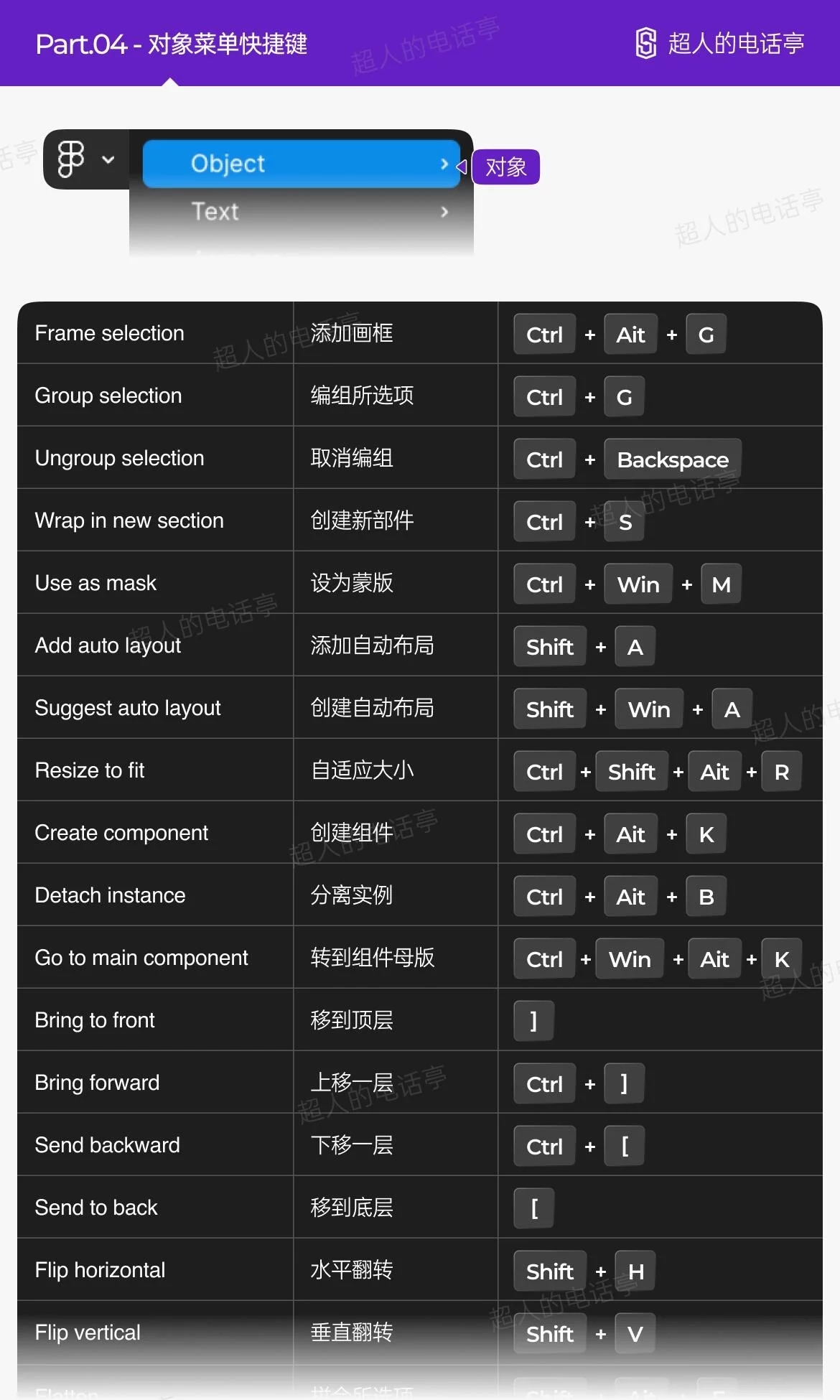
Task: Click the M keycap in Use as mask row
Action: (721, 584)
